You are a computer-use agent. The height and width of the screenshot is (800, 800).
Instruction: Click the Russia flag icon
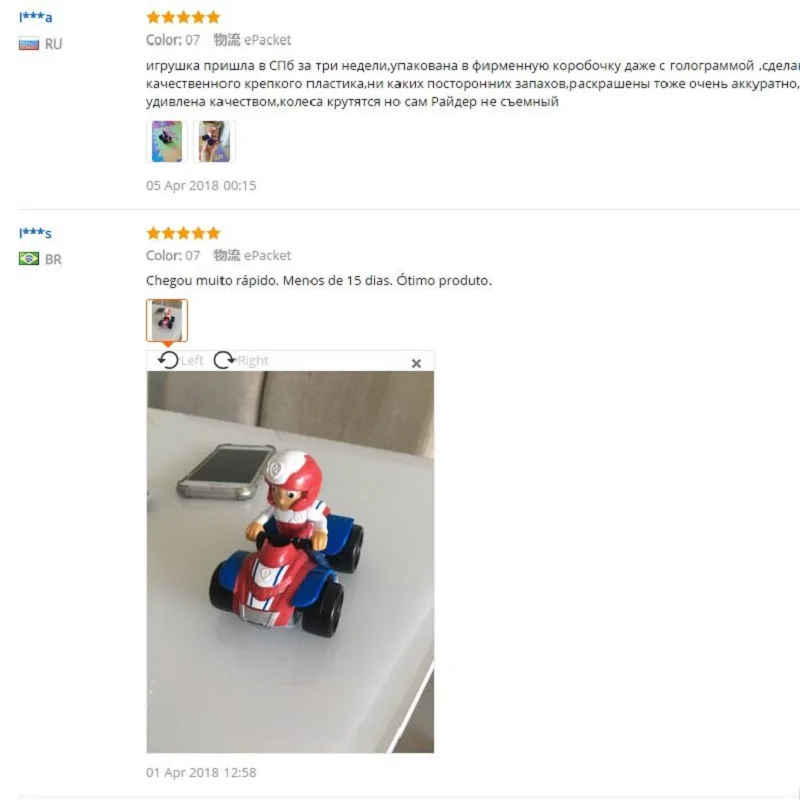29,44
